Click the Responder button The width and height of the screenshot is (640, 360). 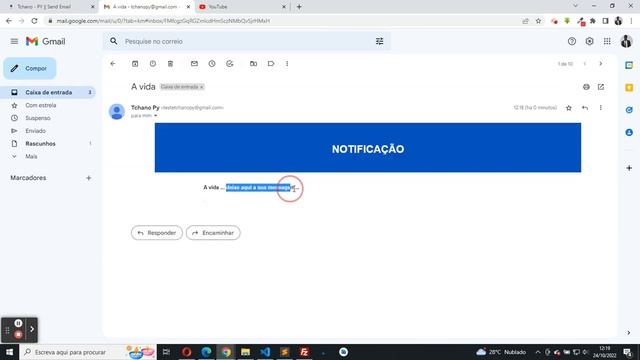tap(157, 233)
